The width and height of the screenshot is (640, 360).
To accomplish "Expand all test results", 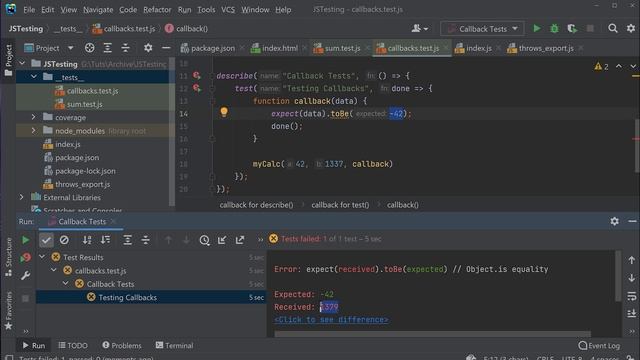I will (127, 240).
